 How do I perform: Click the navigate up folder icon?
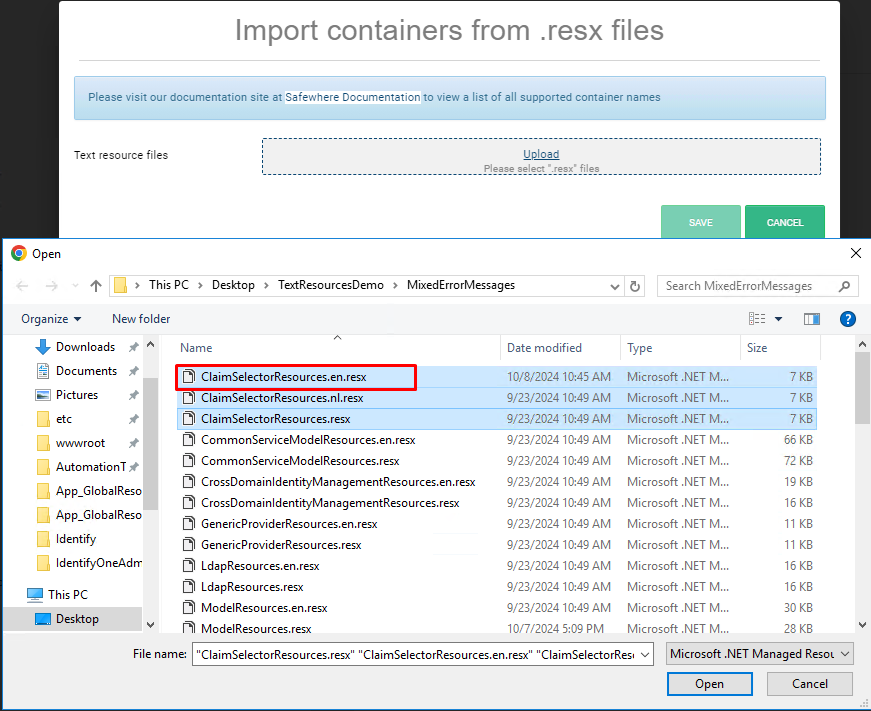point(95,285)
